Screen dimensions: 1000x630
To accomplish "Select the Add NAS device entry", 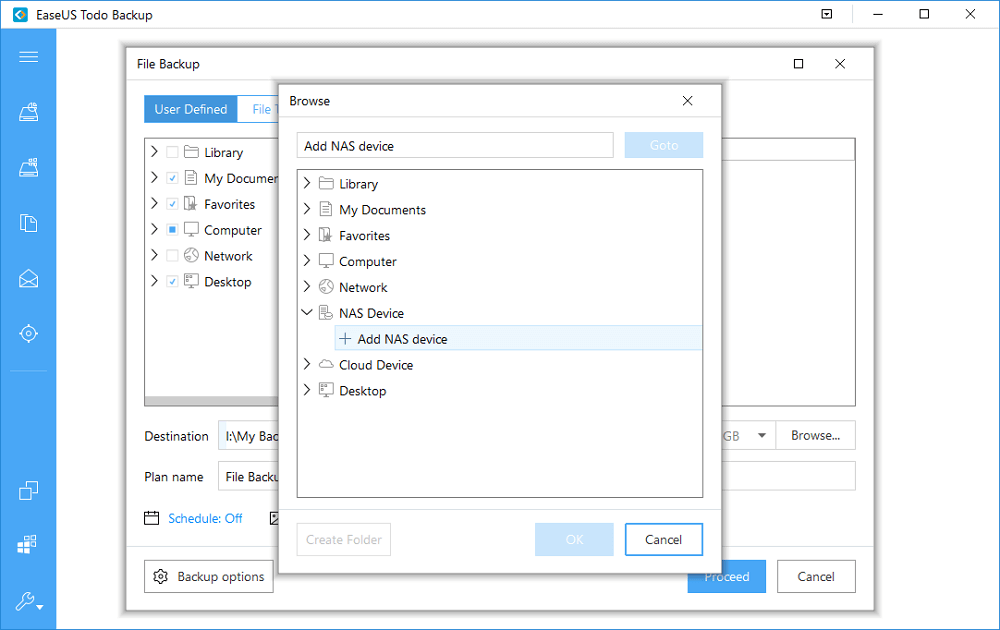I will click(x=518, y=339).
